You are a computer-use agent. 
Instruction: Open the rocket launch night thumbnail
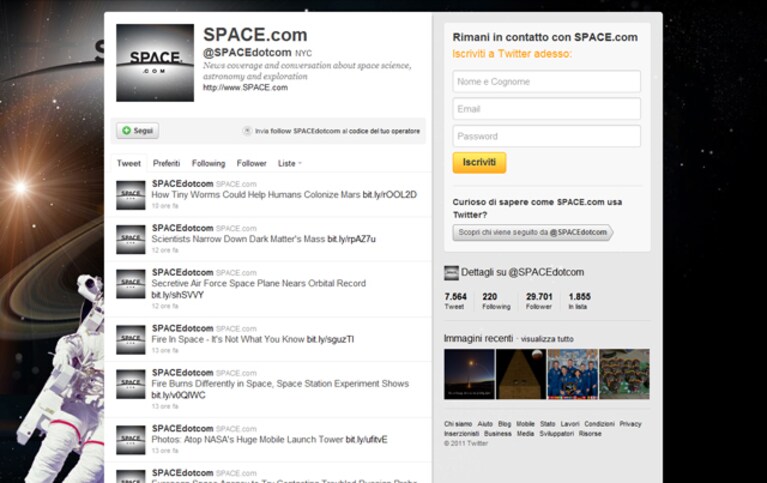point(469,374)
